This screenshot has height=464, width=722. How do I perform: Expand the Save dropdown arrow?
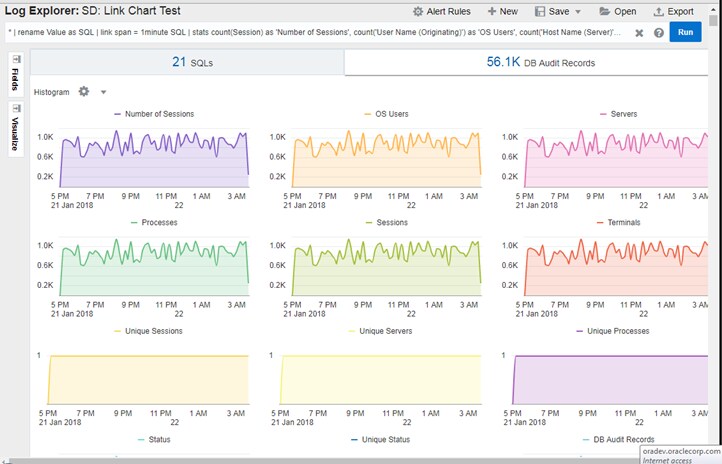579,12
